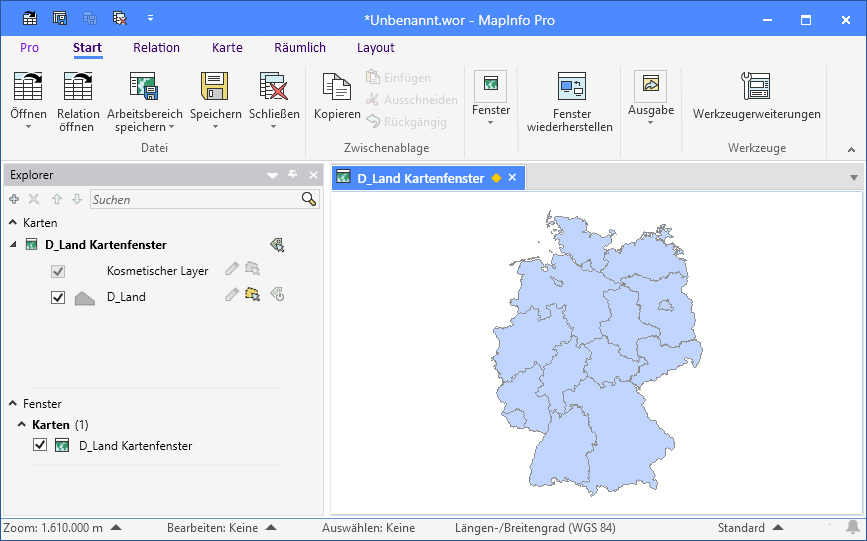Viewport: 867px width, 541px height.
Task: Click the Ausgabe ribbon icon
Action: click(650, 85)
